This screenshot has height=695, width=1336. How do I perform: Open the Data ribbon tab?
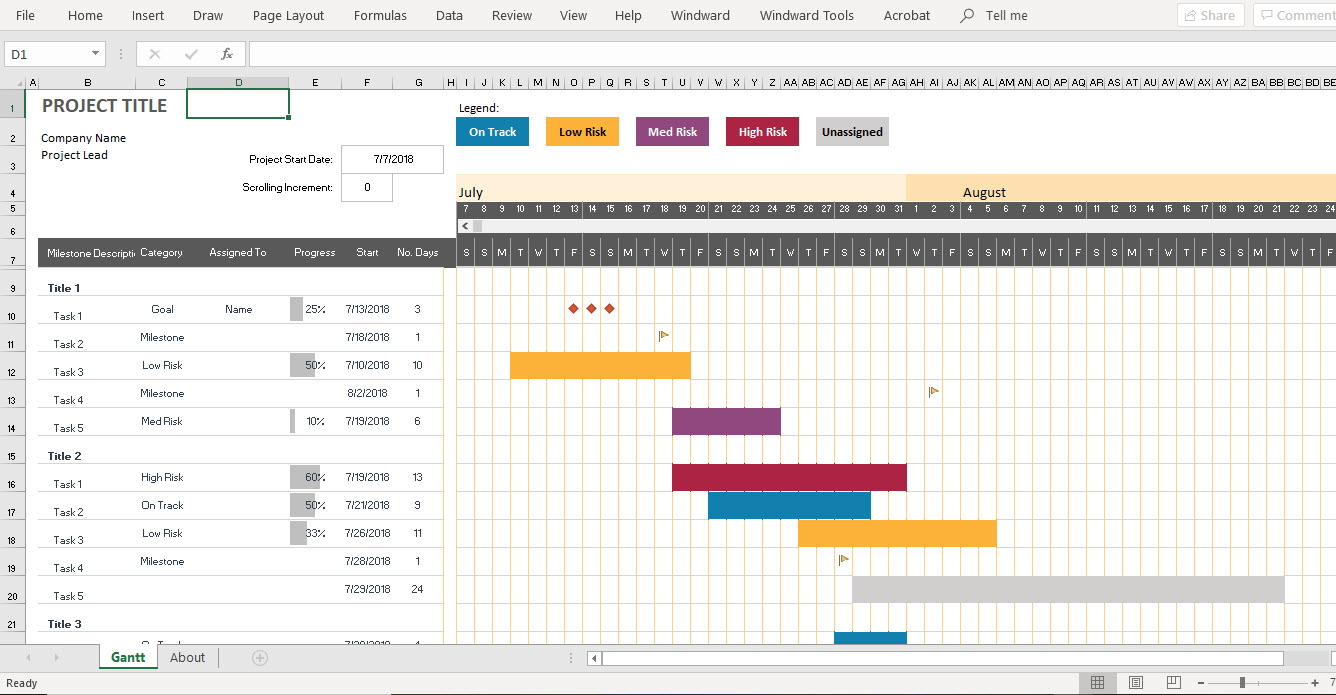(449, 16)
